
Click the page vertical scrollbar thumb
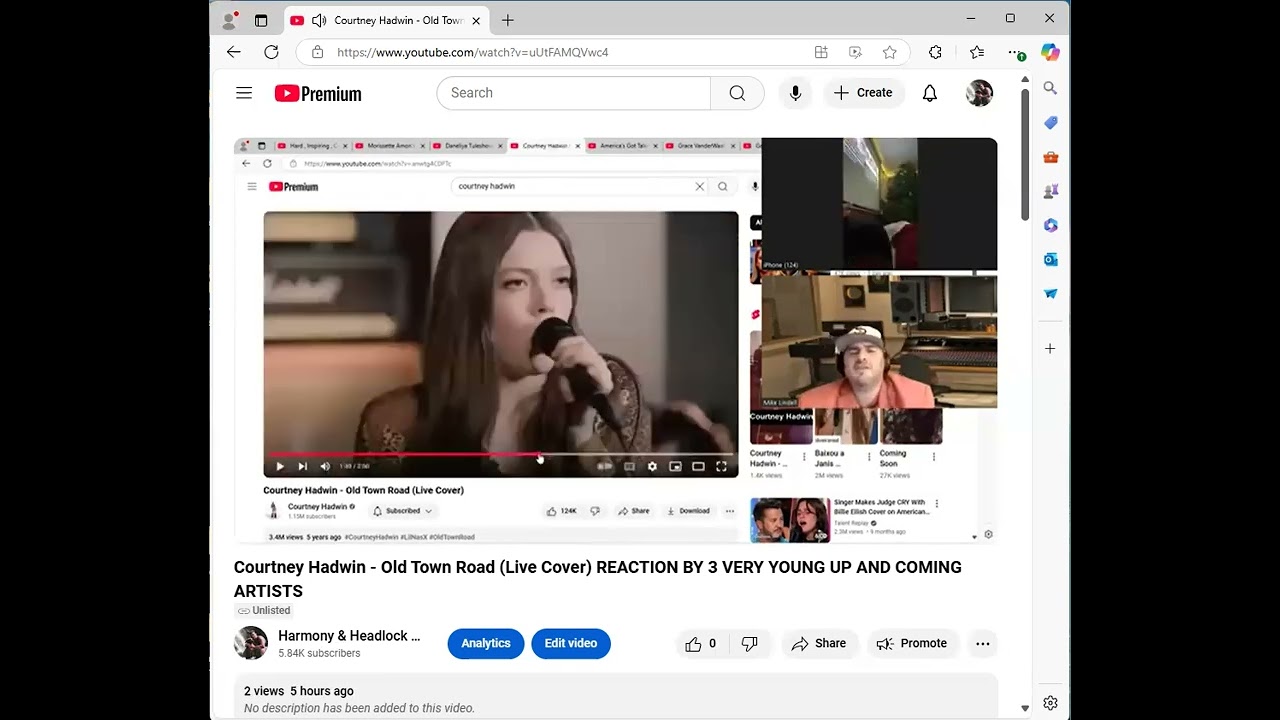pyautogui.click(x=1025, y=156)
